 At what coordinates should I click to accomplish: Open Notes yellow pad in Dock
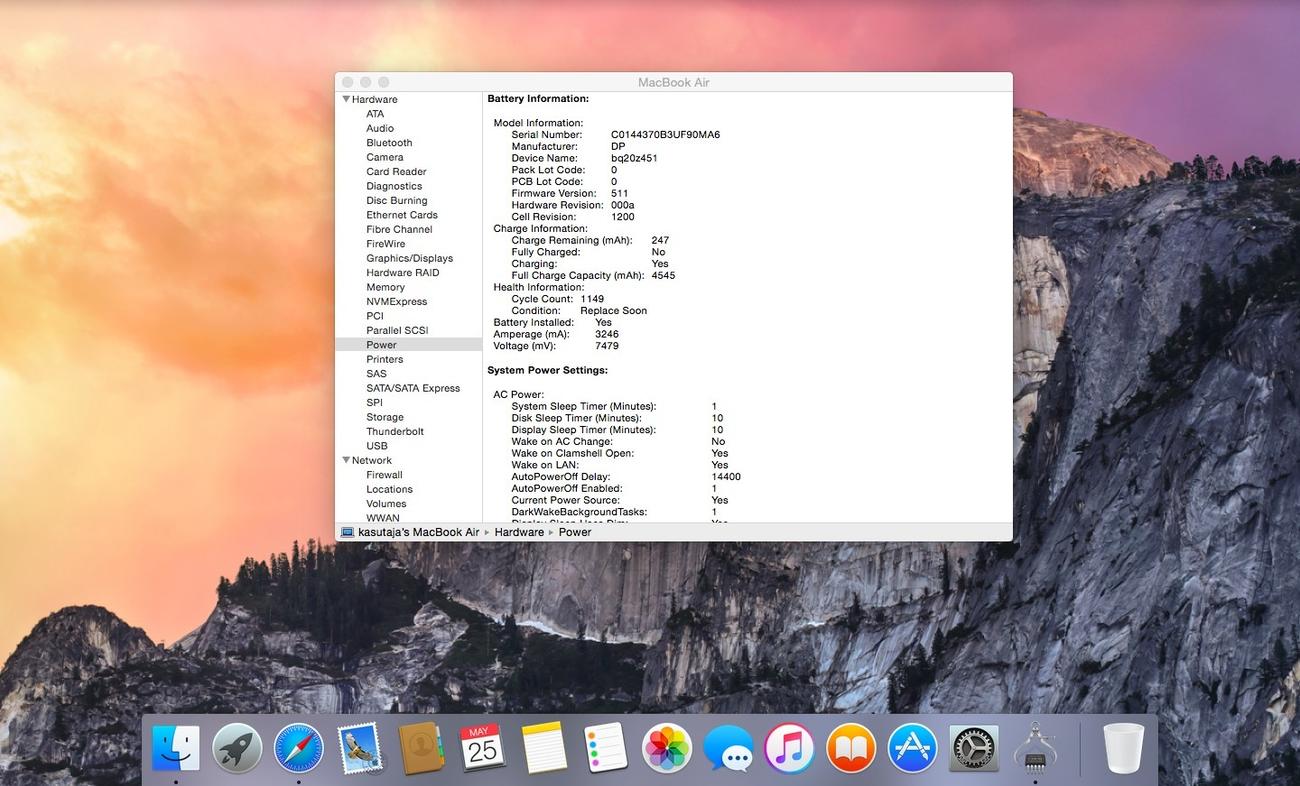pos(544,748)
